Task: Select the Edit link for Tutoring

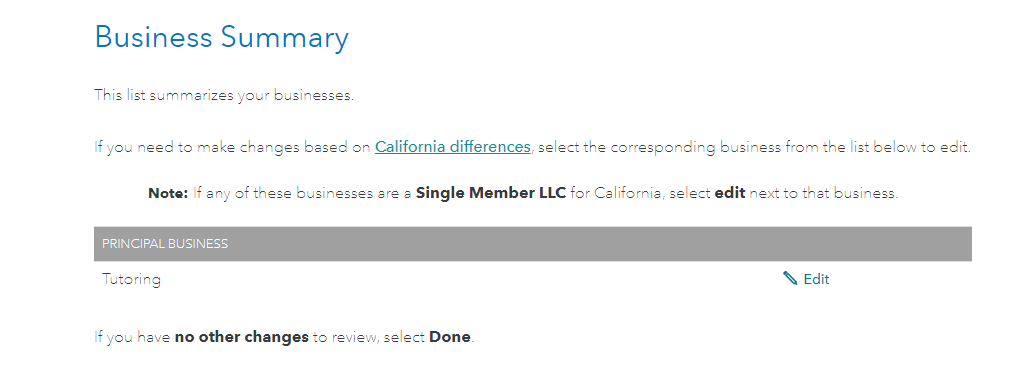Action: 806,279
